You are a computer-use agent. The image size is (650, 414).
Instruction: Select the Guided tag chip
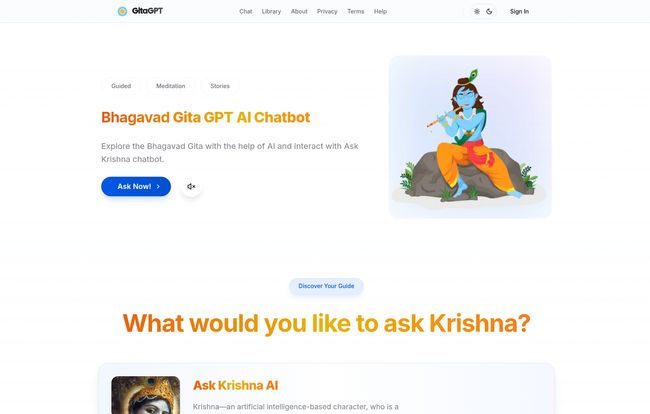pos(121,86)
